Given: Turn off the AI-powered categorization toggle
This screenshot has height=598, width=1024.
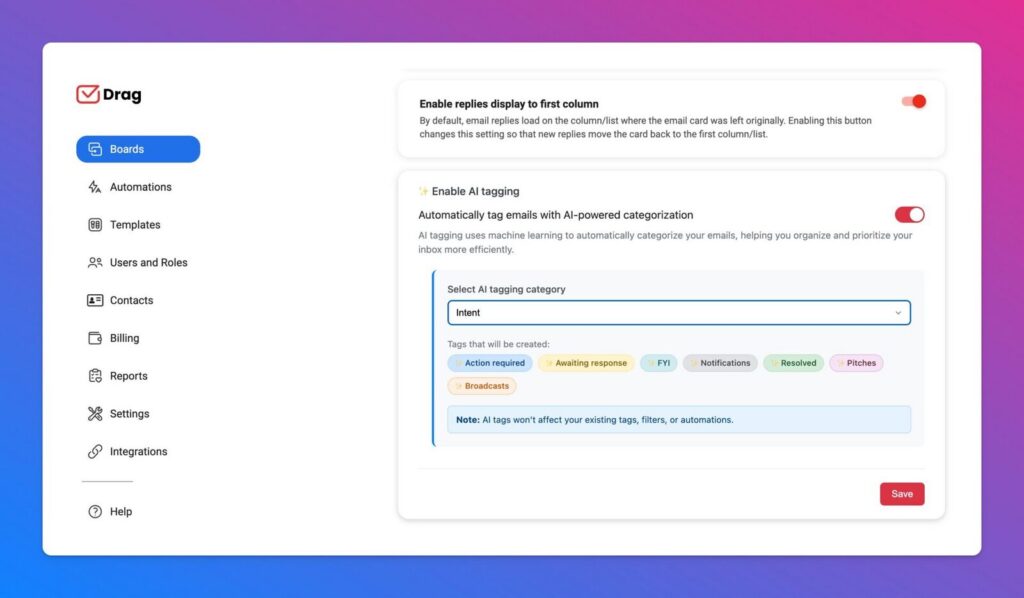Looking at the screenshot, I should point(910,215).
